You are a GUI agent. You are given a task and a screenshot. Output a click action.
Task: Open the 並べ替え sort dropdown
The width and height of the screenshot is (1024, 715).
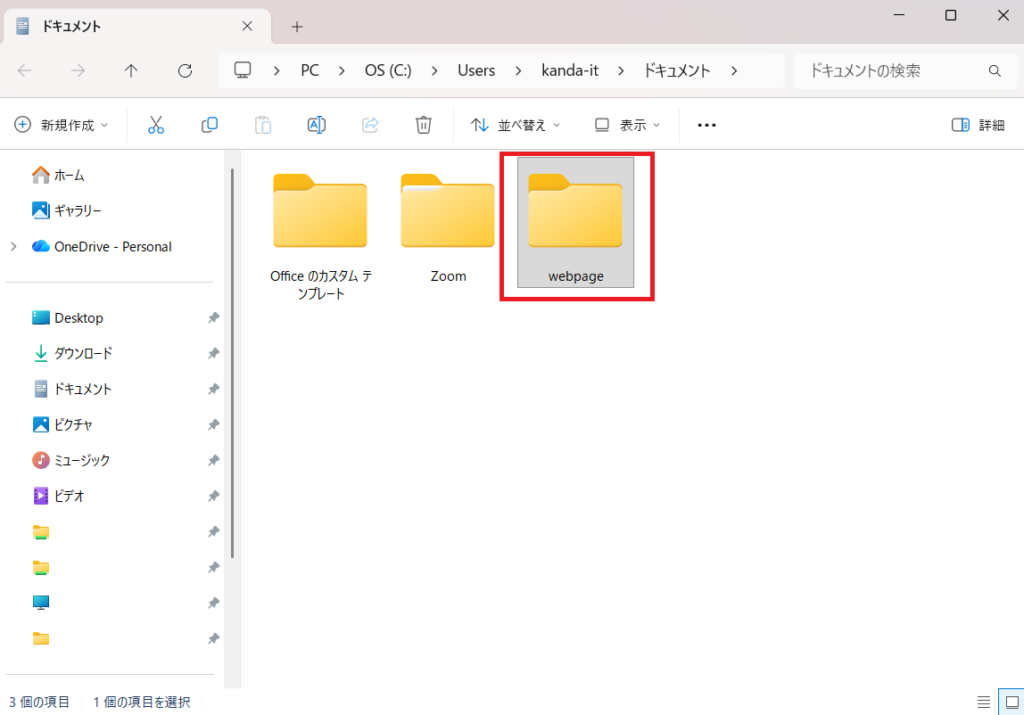(516, 125)
